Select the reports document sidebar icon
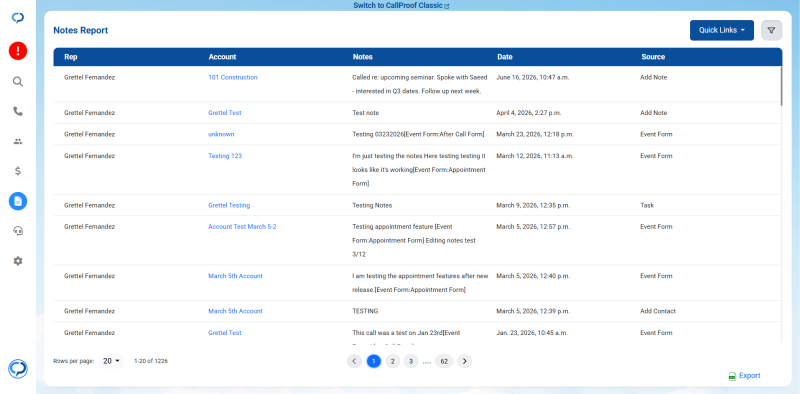800x394 pixels. coord(18,201)
